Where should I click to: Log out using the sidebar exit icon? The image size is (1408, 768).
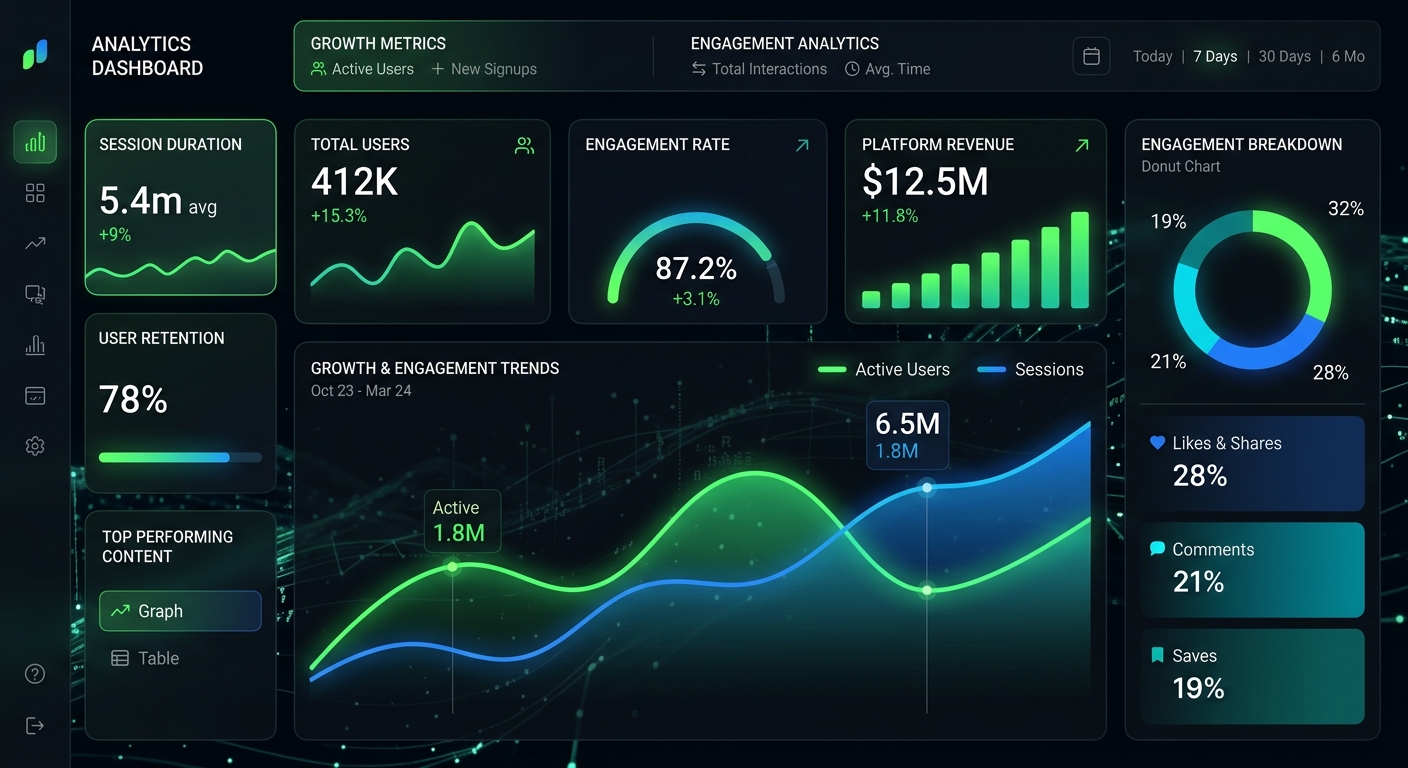pos(34,725)
